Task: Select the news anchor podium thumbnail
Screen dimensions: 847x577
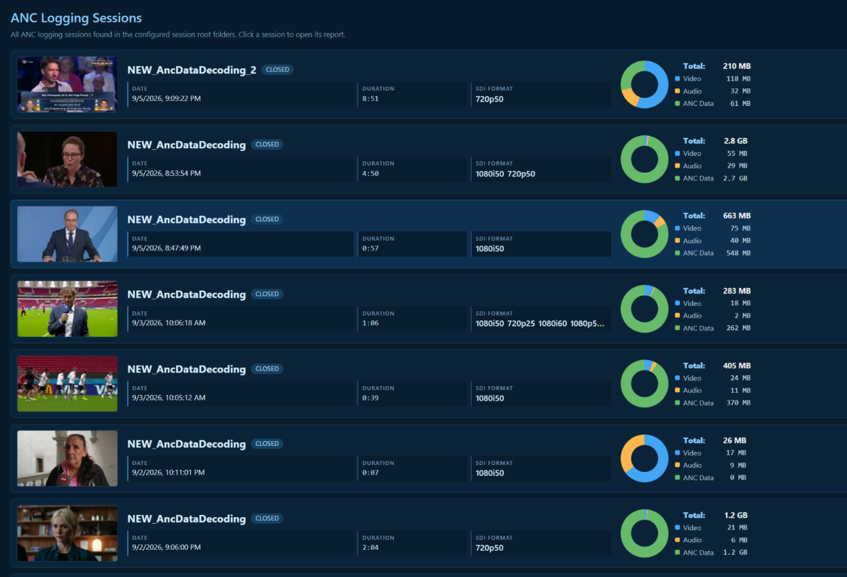Action: click(x=67, y=234)
